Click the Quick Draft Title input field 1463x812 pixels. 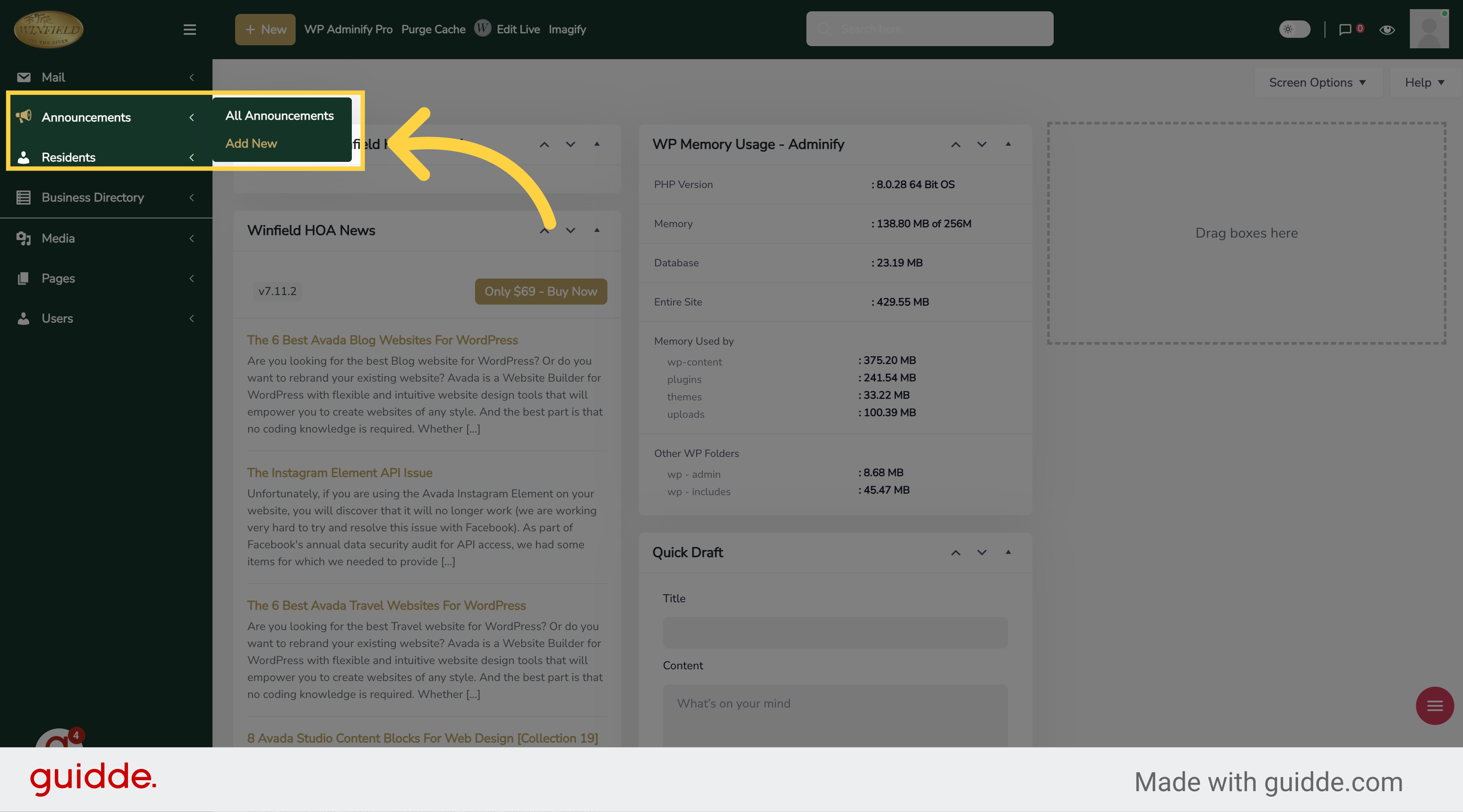(x=835, y=632)
